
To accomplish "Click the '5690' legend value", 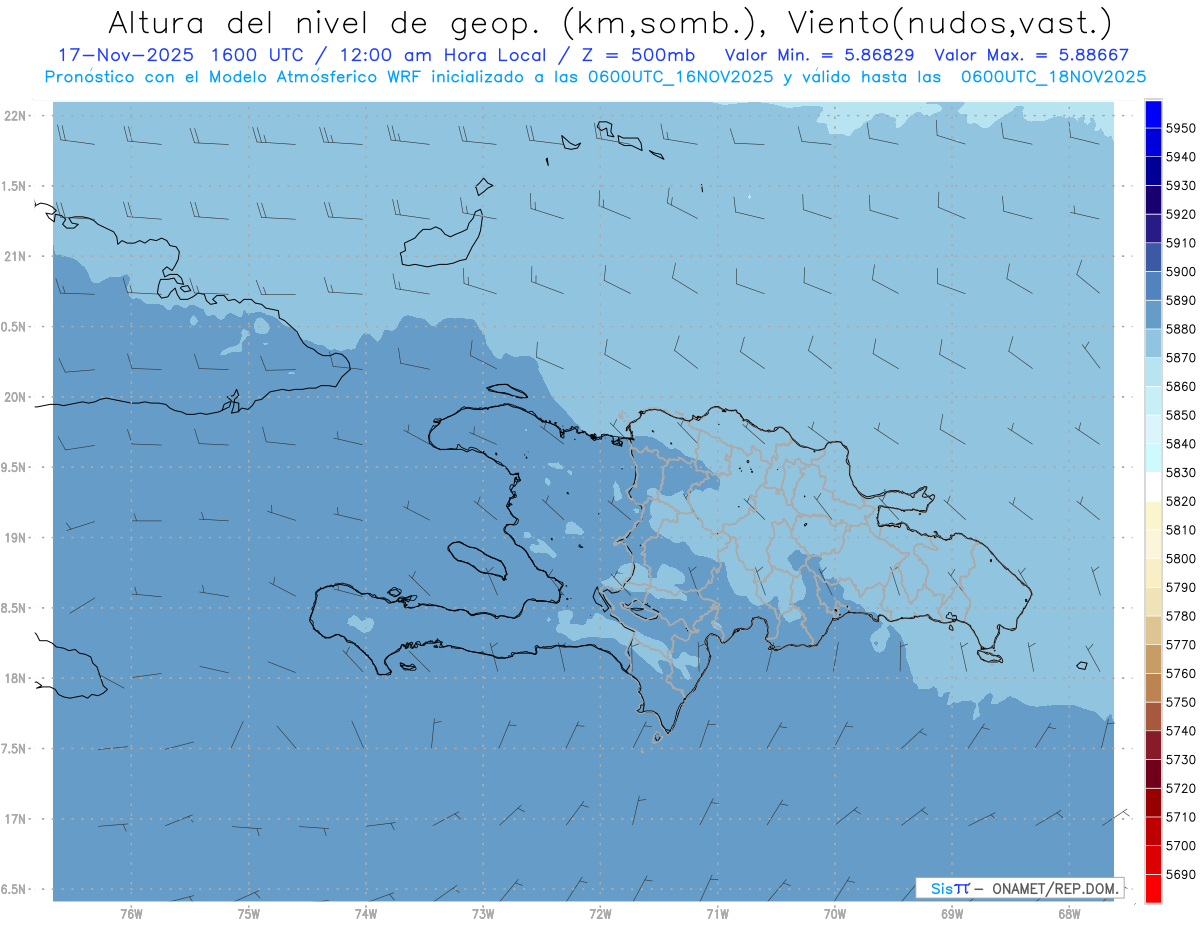I will click(x=1181, y=874).
